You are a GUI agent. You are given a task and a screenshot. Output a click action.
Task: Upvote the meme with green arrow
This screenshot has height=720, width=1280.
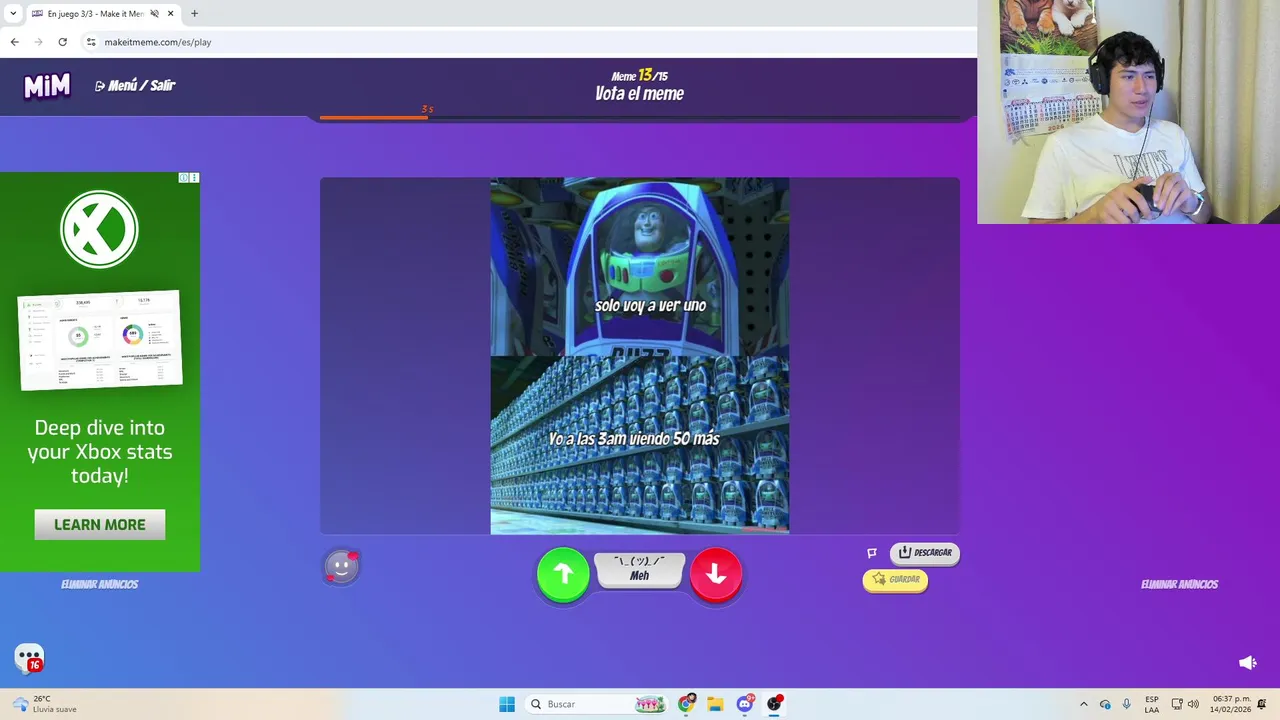[x=563, y=574]
